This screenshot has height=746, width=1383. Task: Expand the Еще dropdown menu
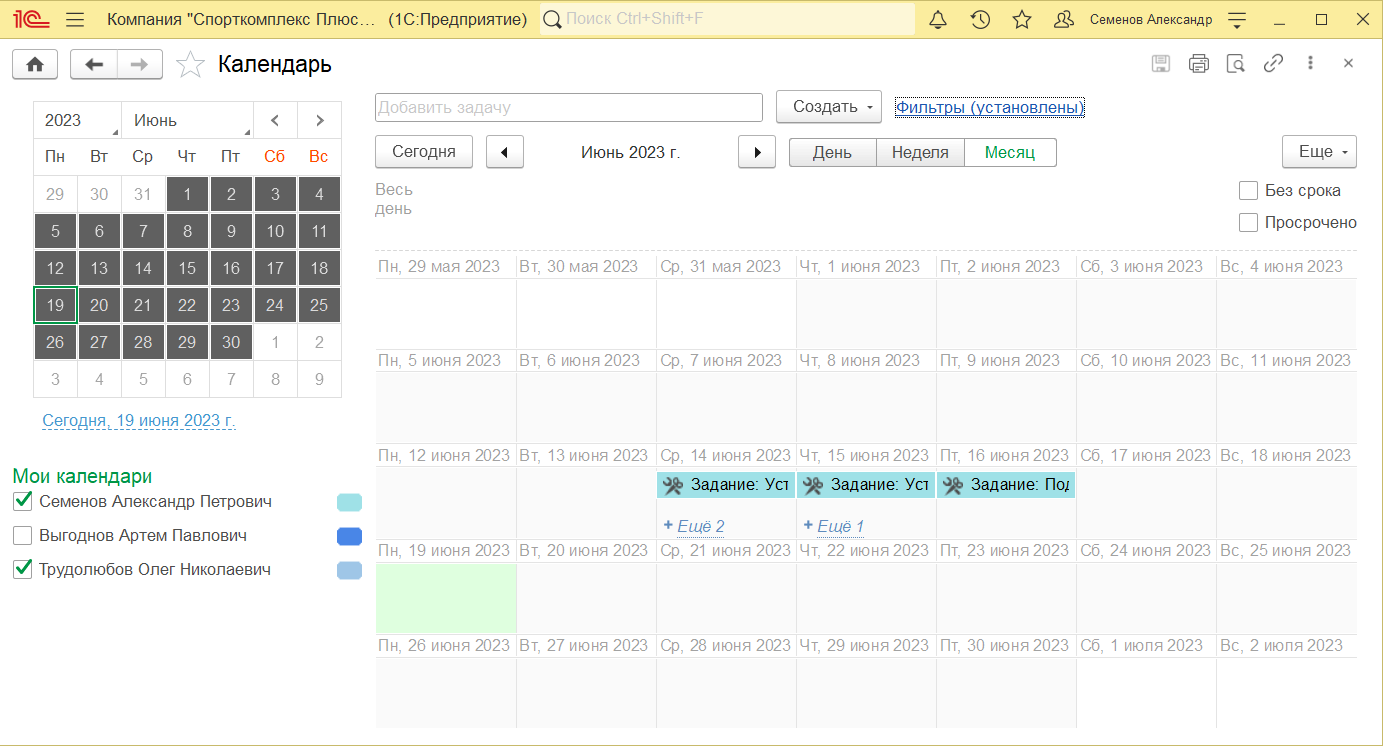1320,152
